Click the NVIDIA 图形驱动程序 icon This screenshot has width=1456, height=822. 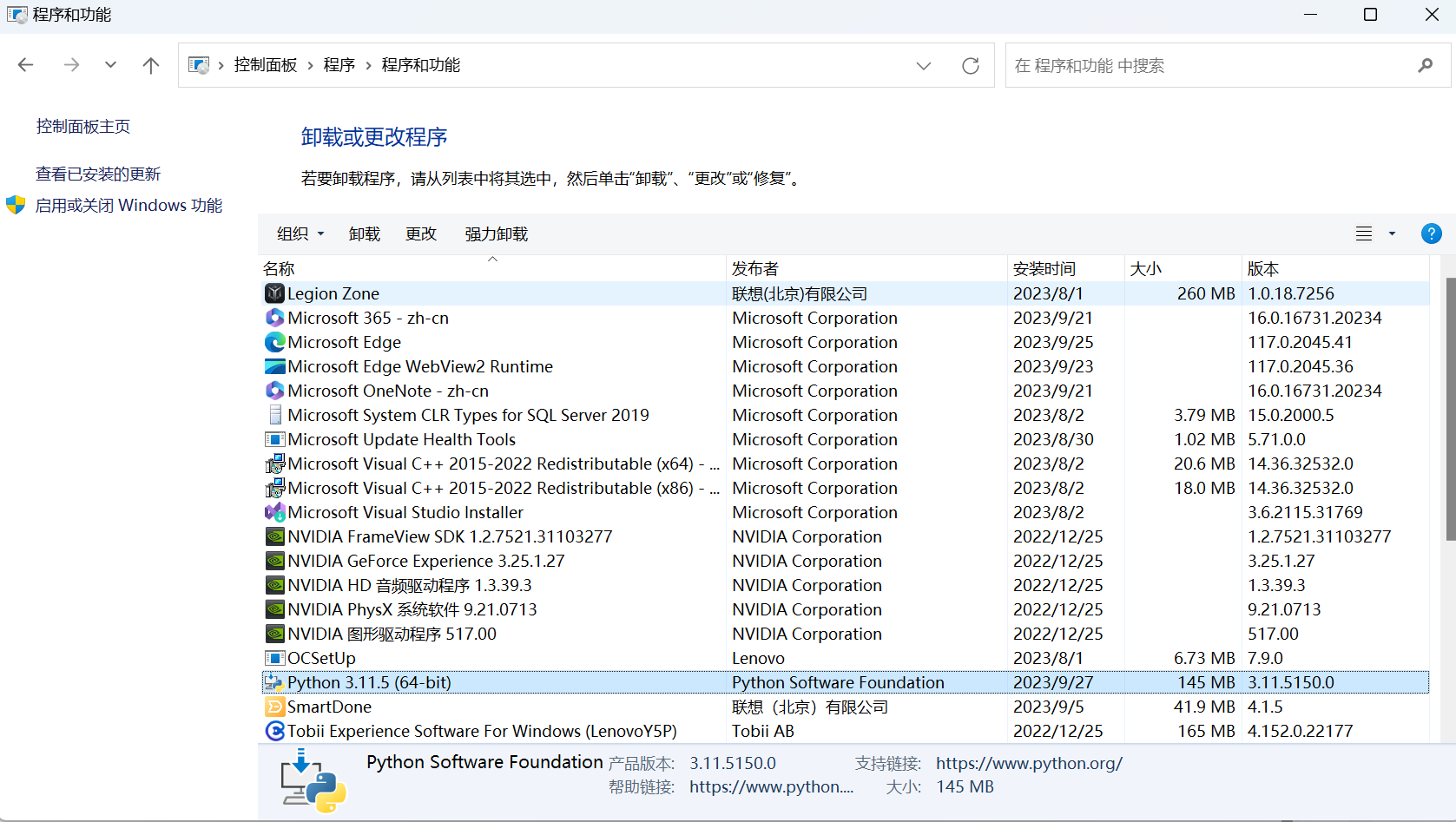[x=274, y=634]
